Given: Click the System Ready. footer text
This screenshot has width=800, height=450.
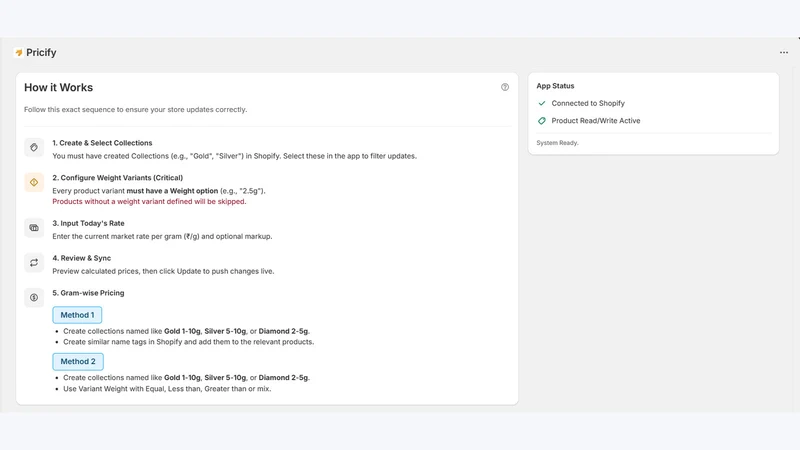Looking at the screenshot, I should point(557,143).
